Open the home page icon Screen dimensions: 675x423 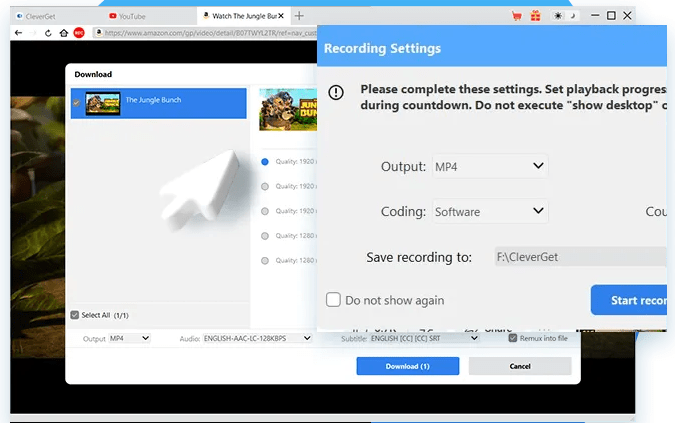coord(63,33)
